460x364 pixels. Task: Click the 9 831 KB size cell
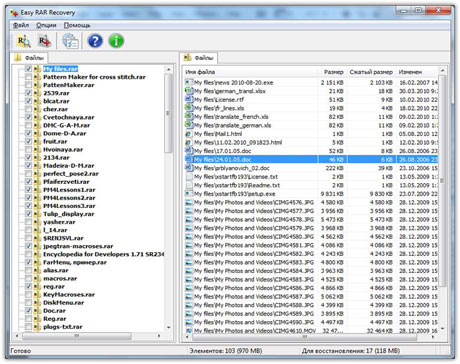[332, 194]
